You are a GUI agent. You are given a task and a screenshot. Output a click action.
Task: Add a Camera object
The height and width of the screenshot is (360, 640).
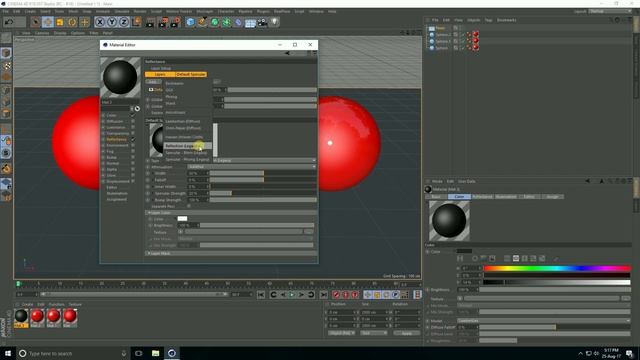[262, 22]
